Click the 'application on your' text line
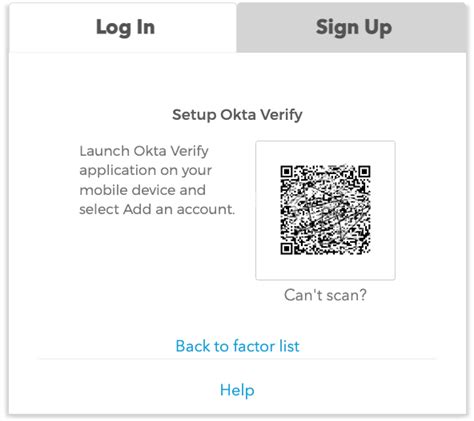 (145, 171)
